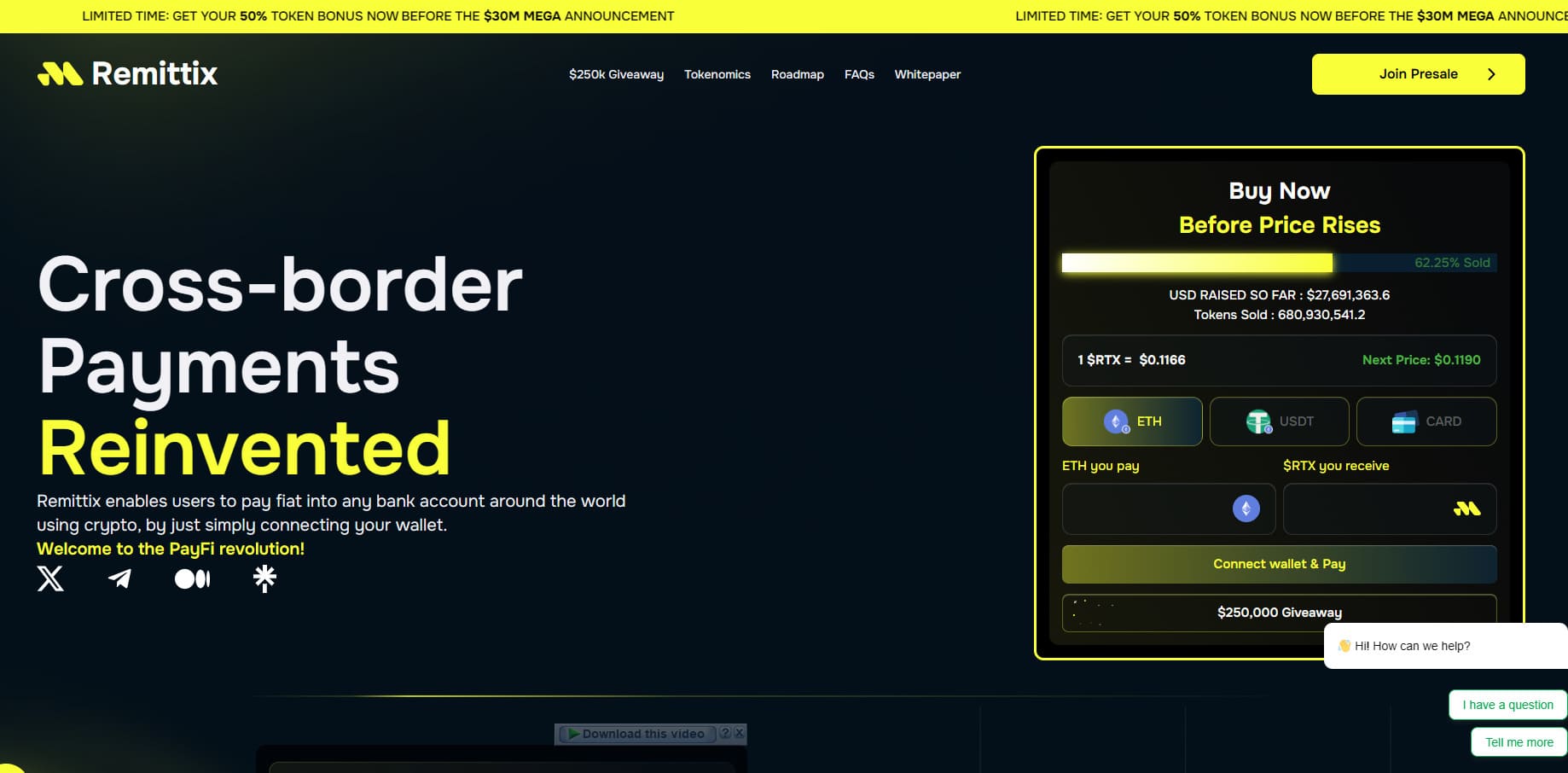Open the Roadmap nav link
Screen dimensions: 1568x773
[x=797, y=74]
